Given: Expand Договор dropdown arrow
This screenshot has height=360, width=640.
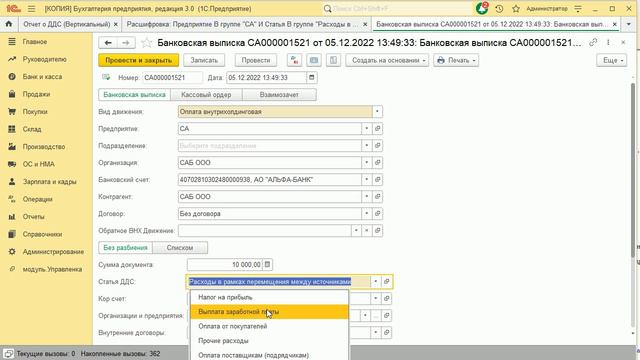Looking at the screenshot, I should (367, 213).
